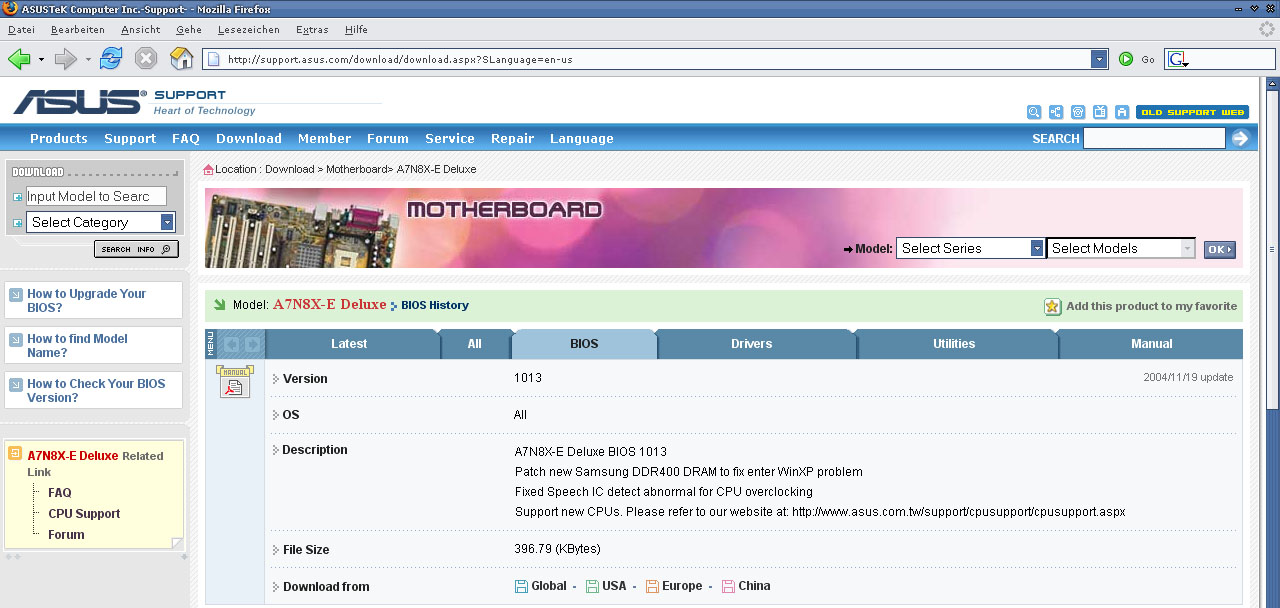Image resolution: width=1280 pixels, height=608 pixels.
Task: Click Language in the ASUS navigation bar
Action: pos(582,139)
